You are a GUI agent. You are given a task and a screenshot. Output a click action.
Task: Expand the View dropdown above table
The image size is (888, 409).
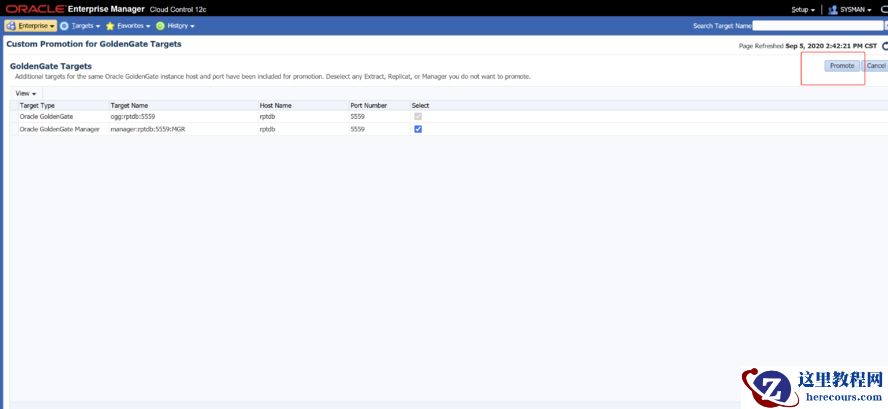pyautogui.click(x=26, y=93)
